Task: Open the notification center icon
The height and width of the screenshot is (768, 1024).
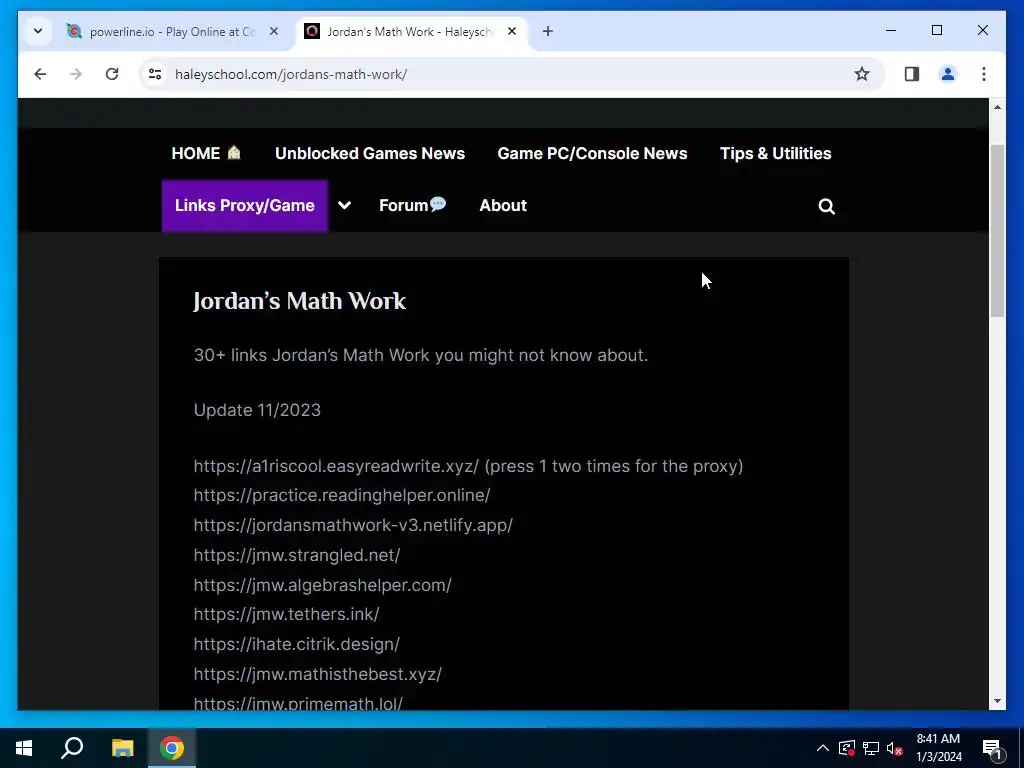Action: point(992,748)
